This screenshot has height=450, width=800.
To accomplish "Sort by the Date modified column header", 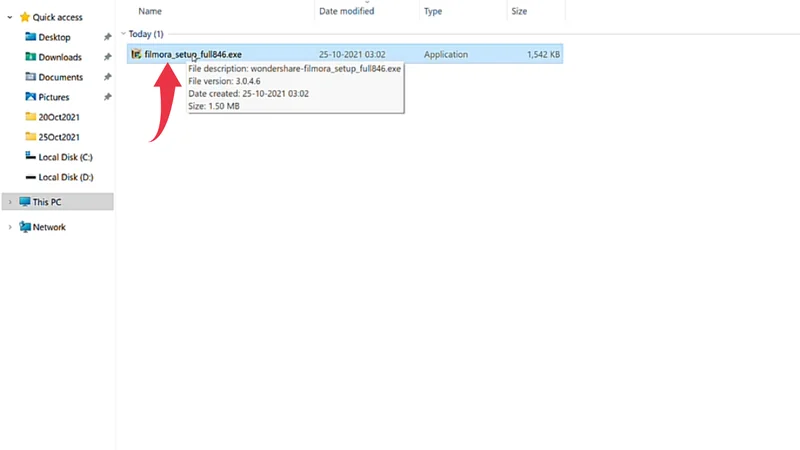I will 346,11.
